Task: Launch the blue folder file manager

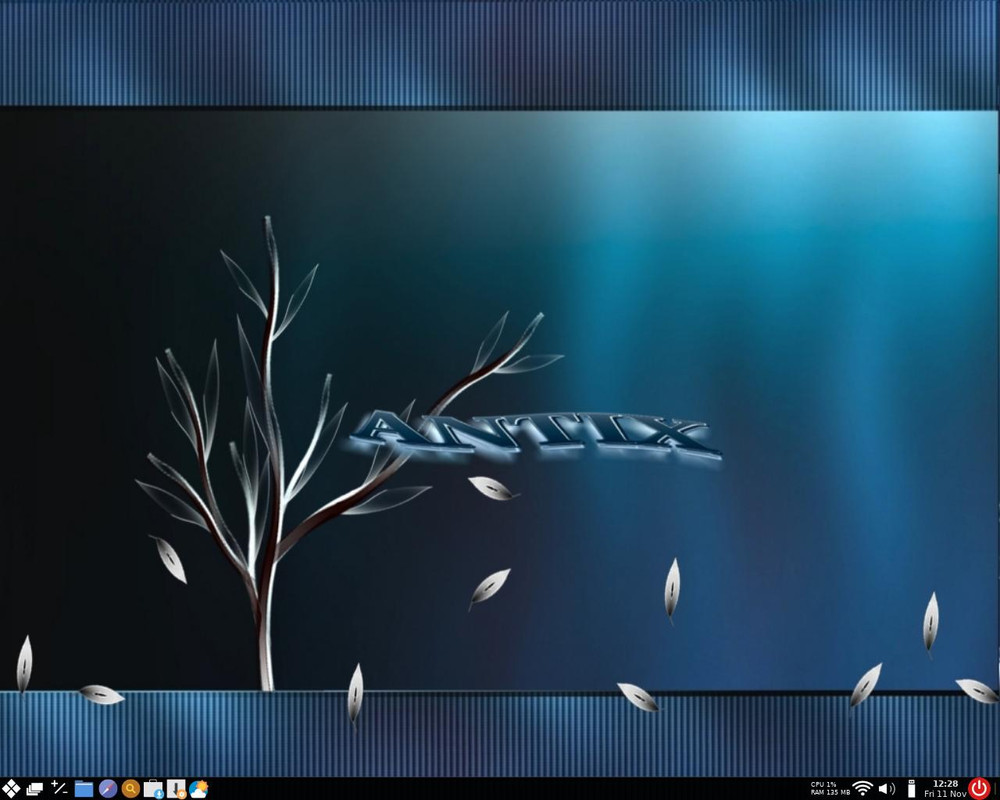Action: click(x=84, y=789)
